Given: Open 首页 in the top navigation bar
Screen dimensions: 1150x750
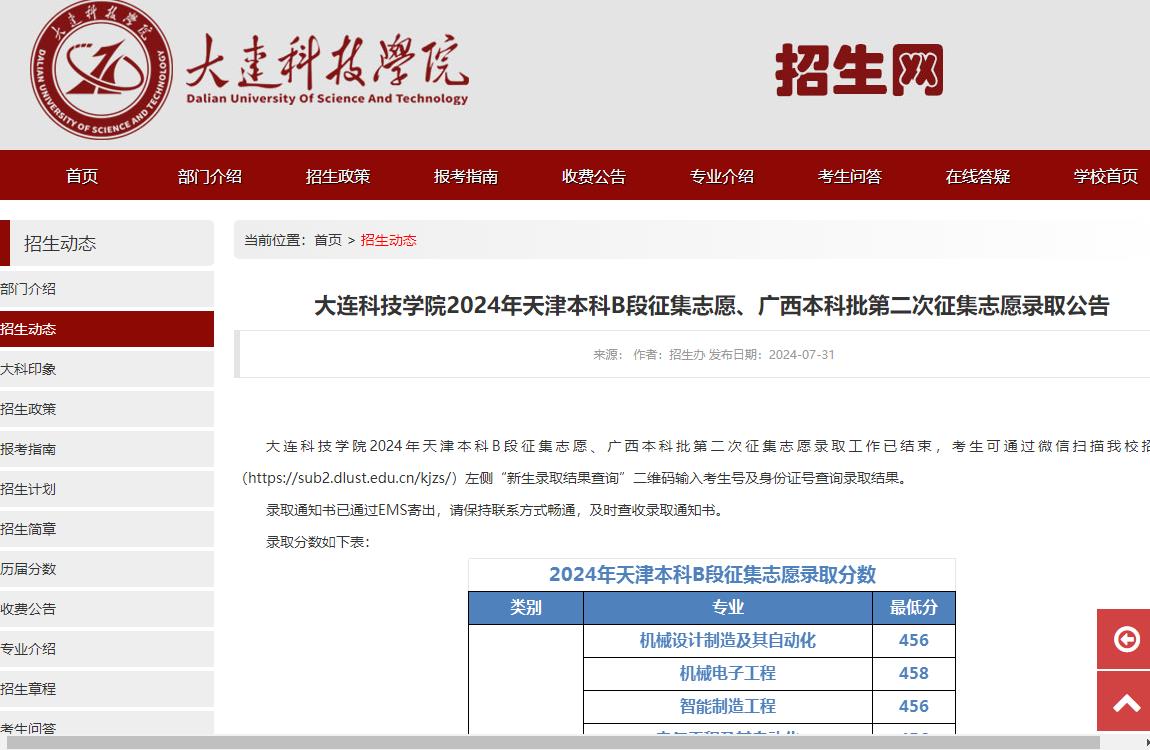Looking at the screenshot, I should (x=81, y=176).
